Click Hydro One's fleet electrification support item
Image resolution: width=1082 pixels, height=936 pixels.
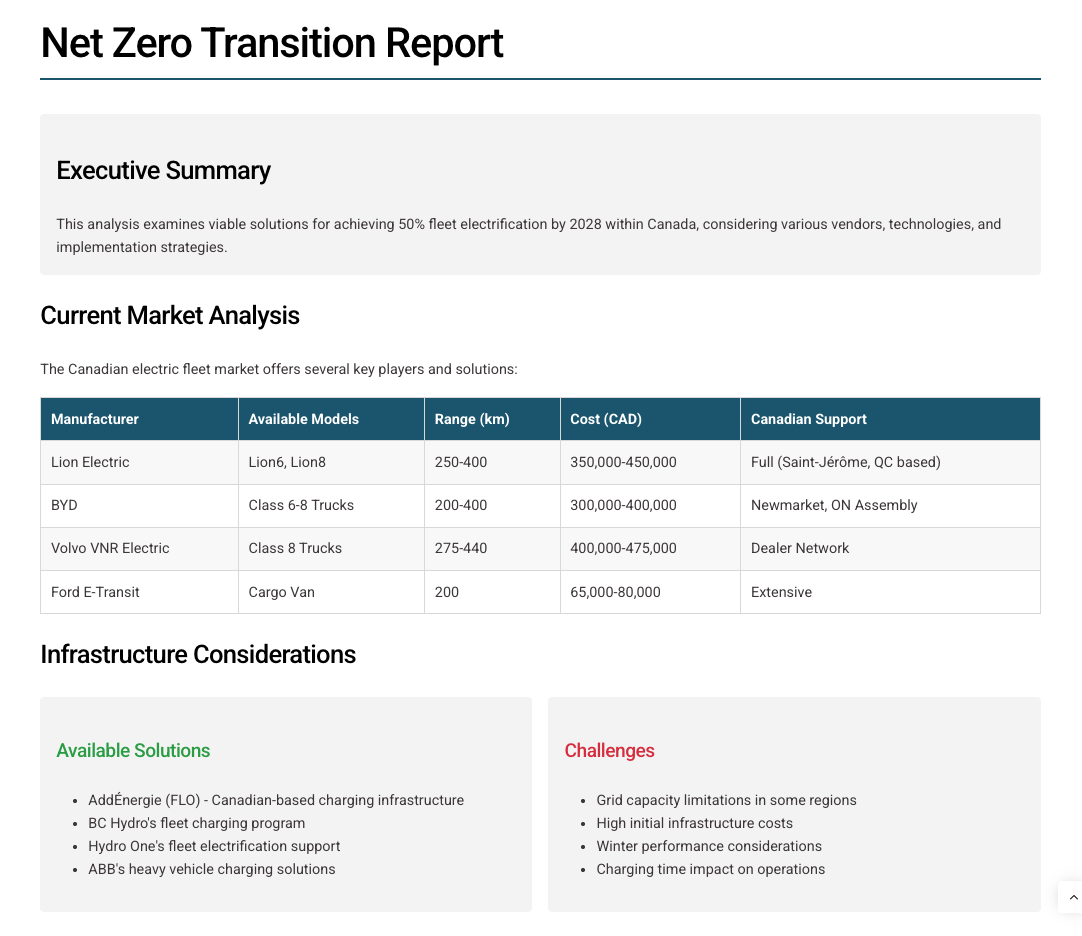[214, 846]
